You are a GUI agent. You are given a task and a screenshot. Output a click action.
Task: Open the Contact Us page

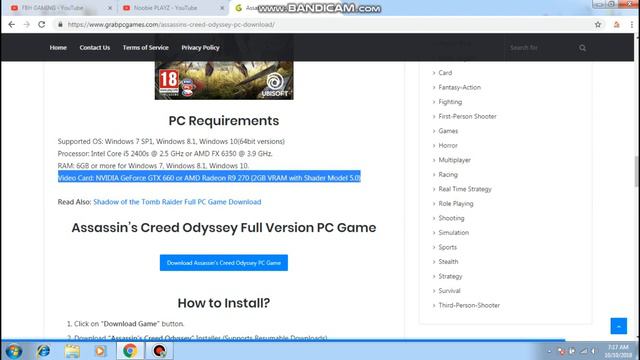pyautogui.click(x=95, y=47)
